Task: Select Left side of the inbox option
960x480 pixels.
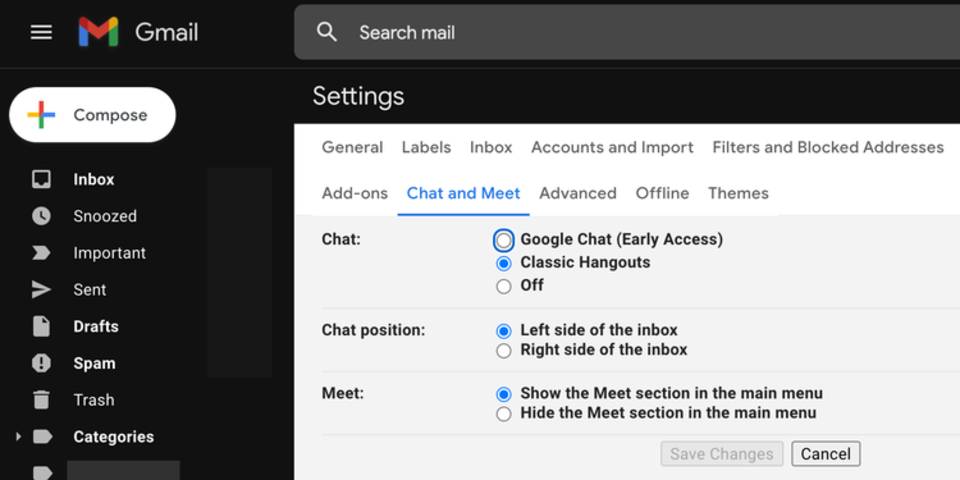Action: [x=503, y=331]
